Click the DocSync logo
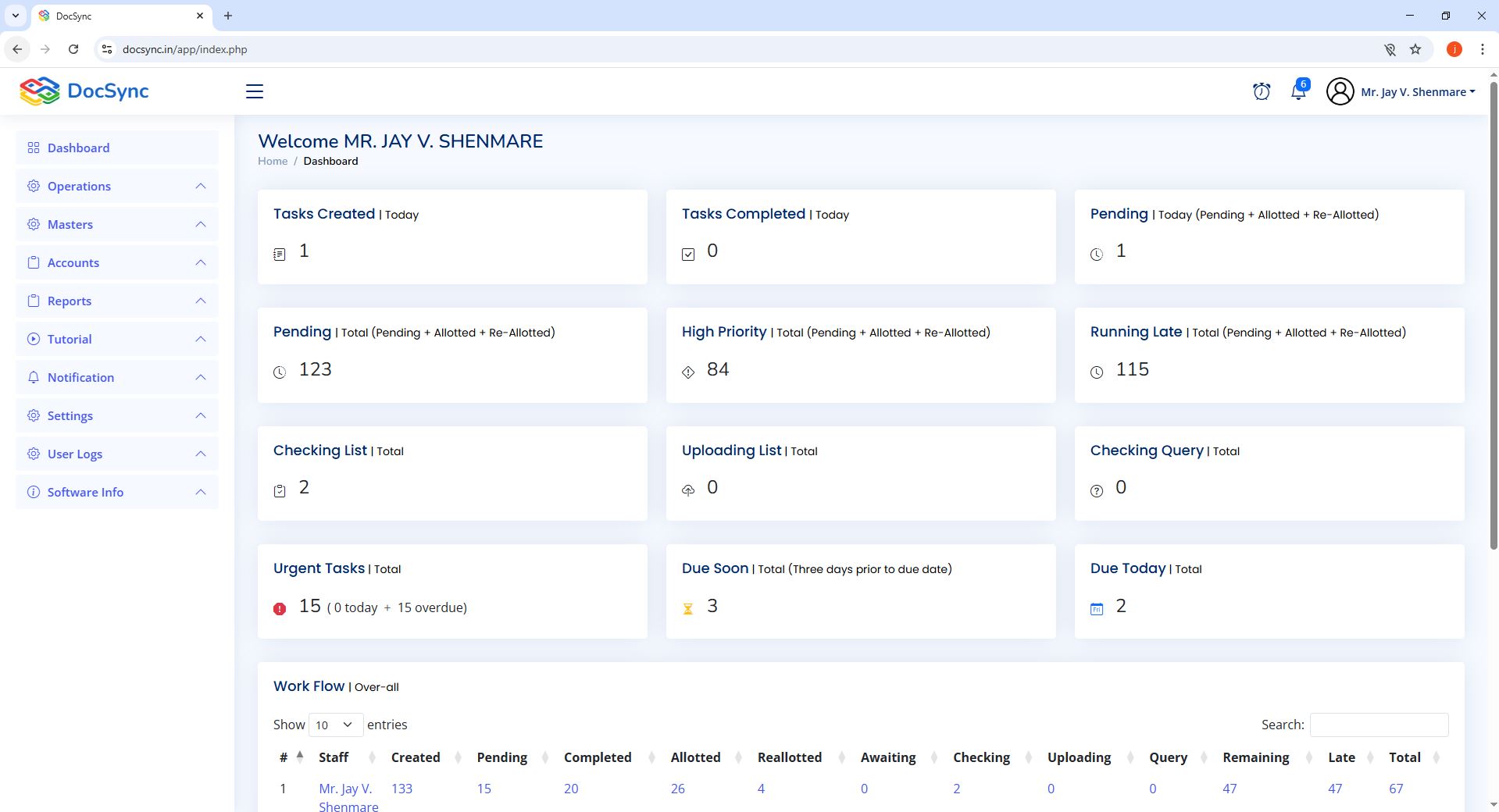1499x812 pixels. (84, 91)
